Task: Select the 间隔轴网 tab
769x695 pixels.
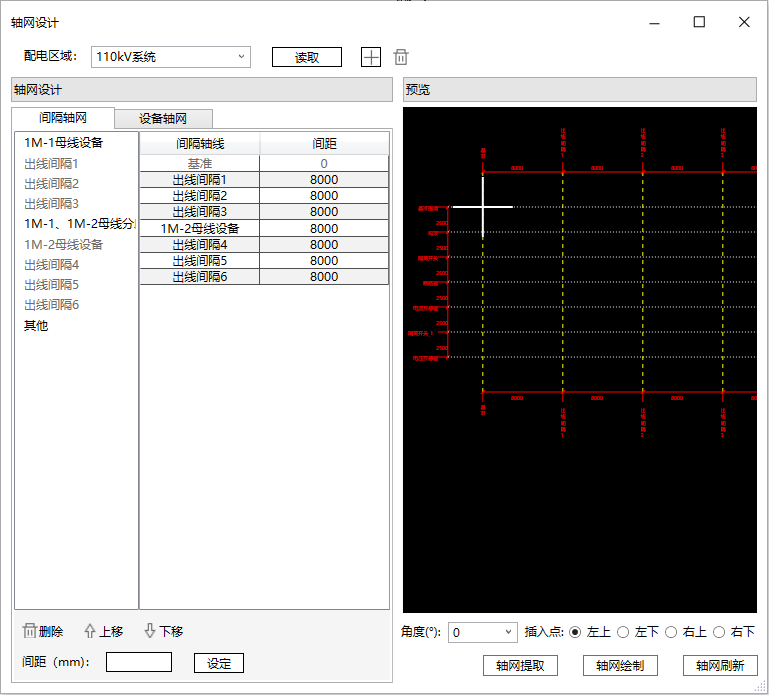Action: tap(64, 118)
